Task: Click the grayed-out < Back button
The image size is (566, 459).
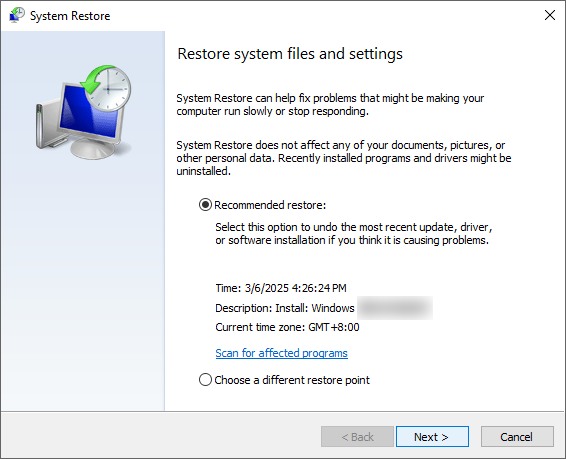Action: [x=357, y=437]
